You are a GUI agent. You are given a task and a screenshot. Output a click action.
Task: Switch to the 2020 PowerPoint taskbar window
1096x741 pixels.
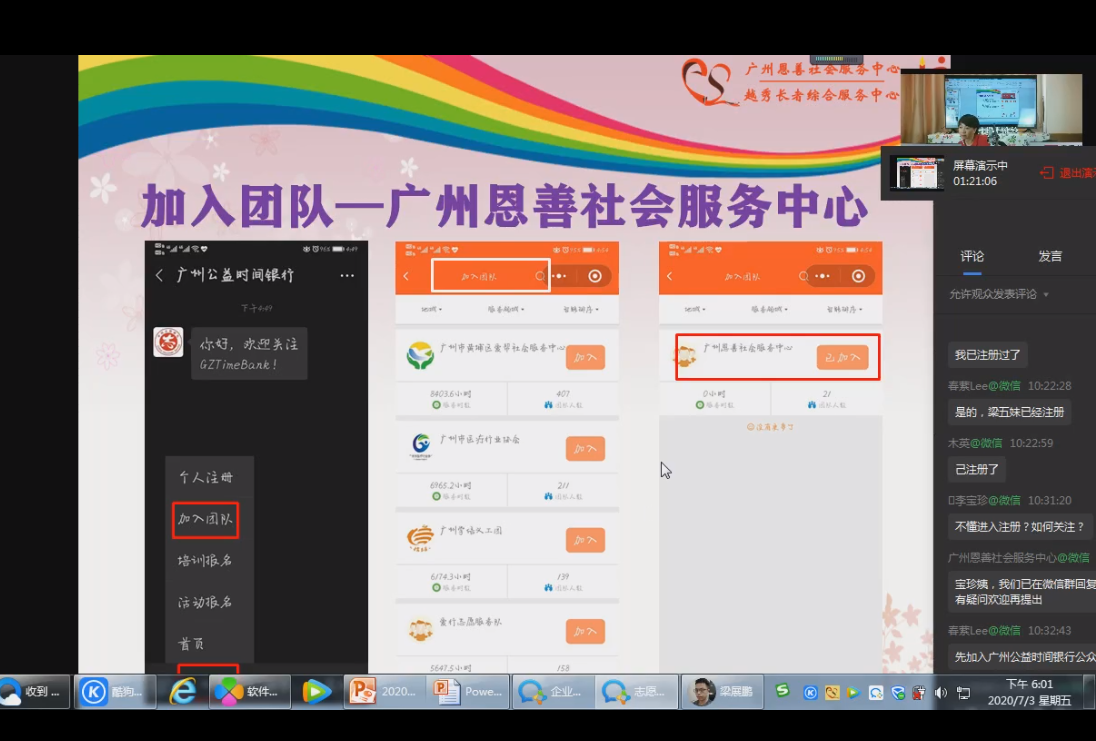tap(384, 692)
